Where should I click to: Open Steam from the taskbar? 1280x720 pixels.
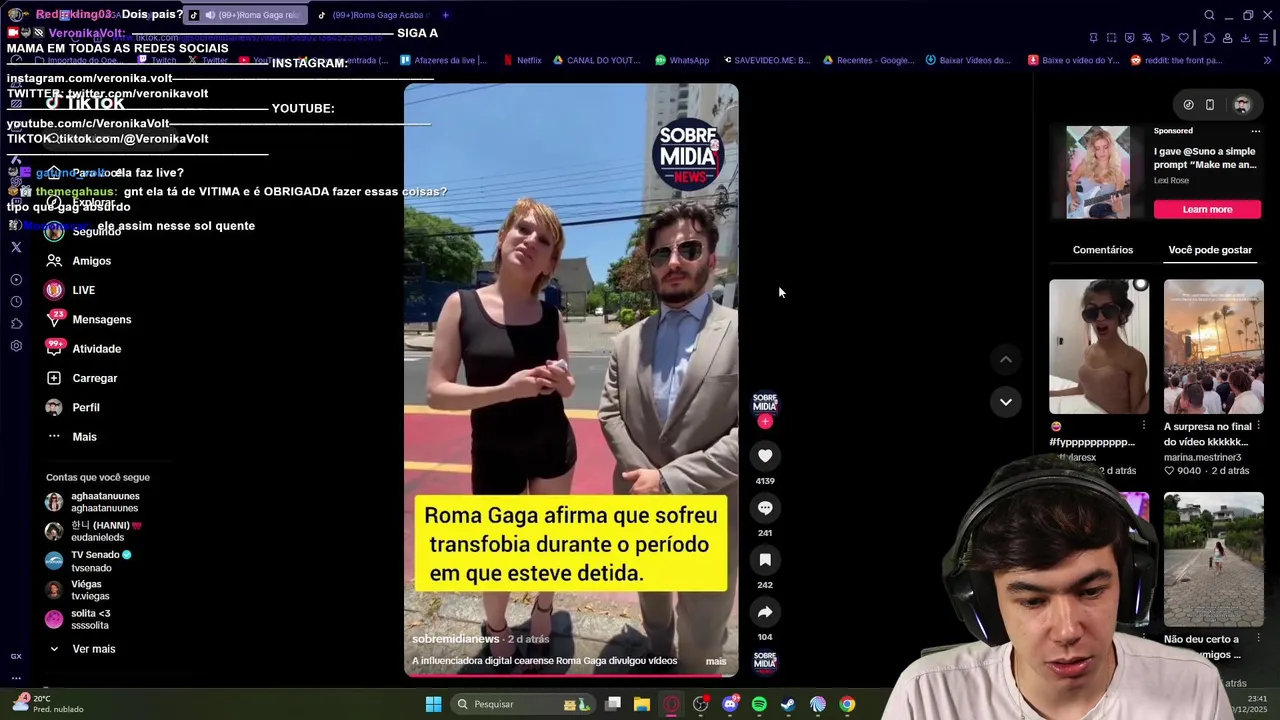788,704
